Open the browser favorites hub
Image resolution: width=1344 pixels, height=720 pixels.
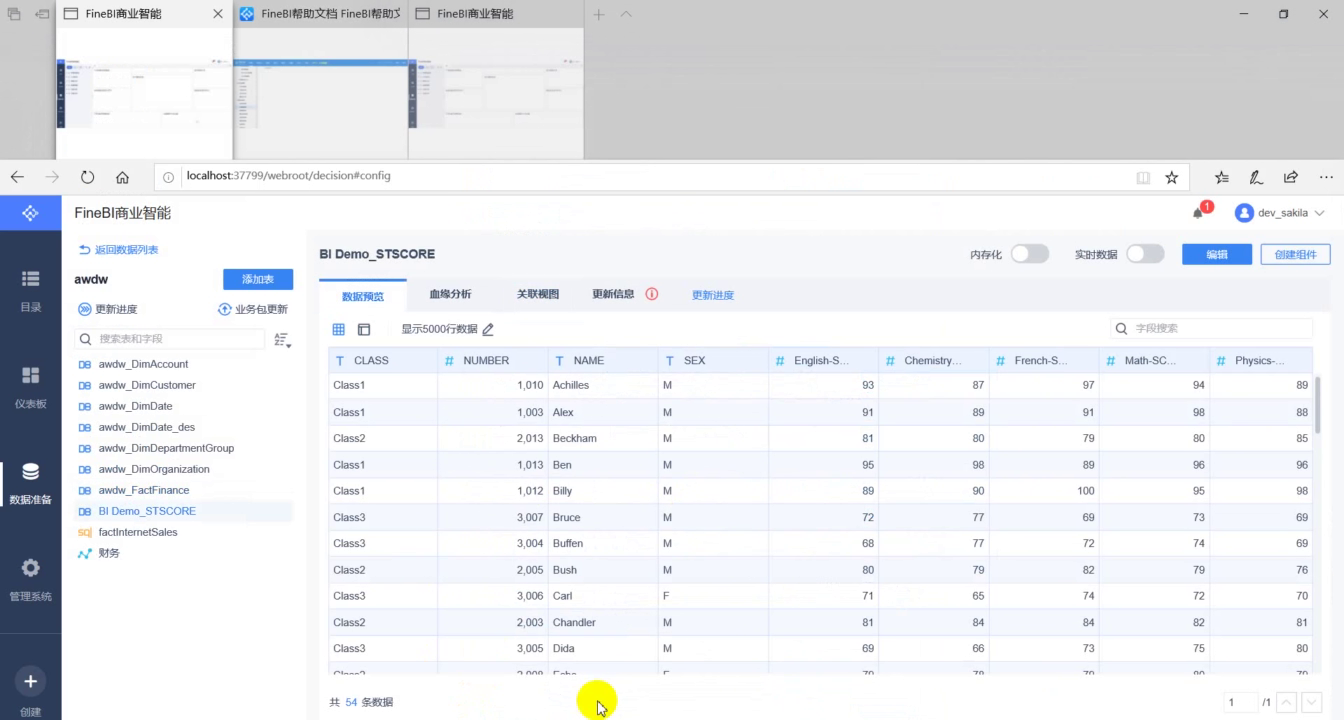[1222, 177]
